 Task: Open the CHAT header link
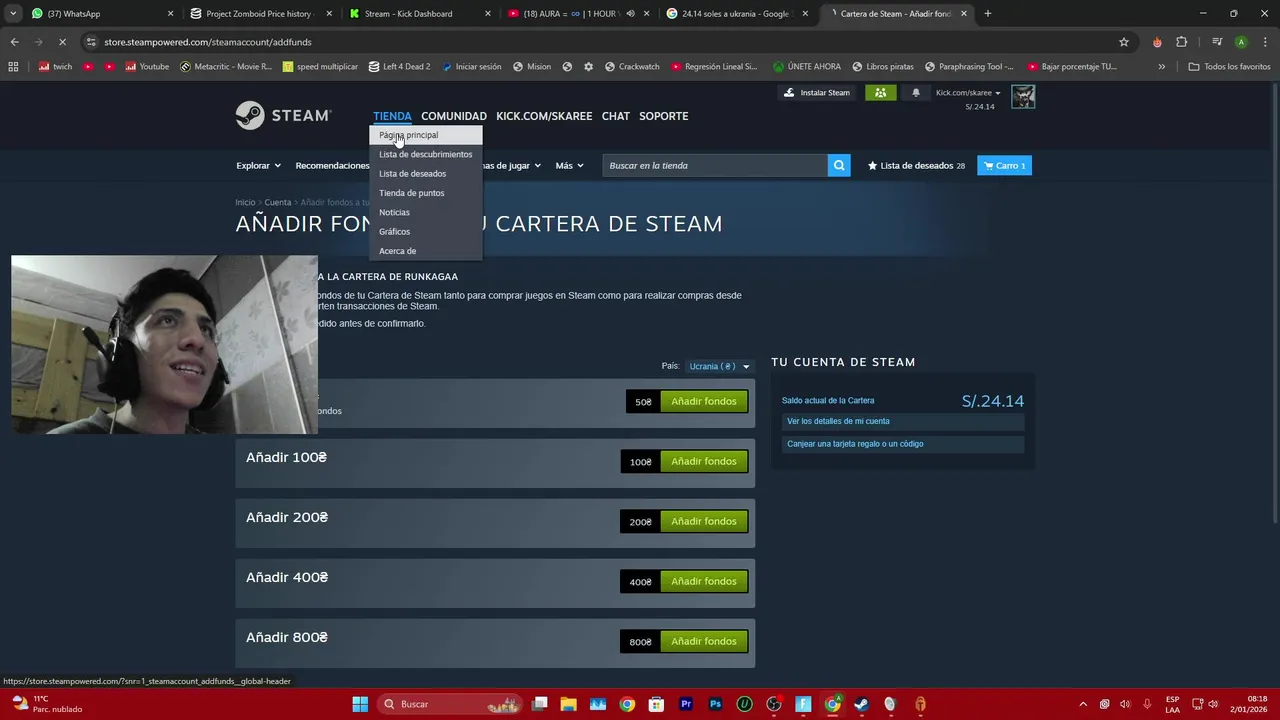pyautogui.click(x=616, y=116)
